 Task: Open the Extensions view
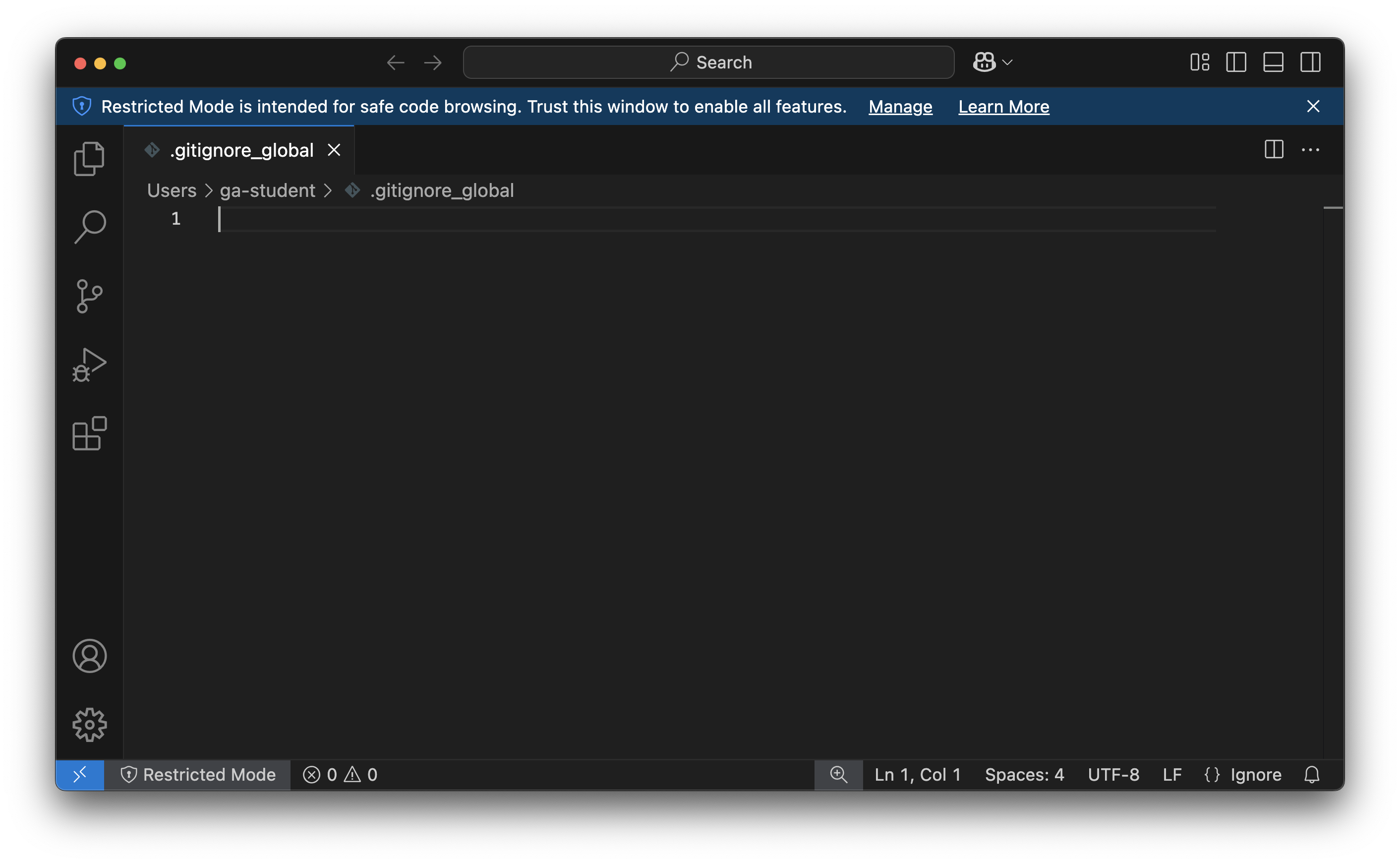click(x=90, y=434)
